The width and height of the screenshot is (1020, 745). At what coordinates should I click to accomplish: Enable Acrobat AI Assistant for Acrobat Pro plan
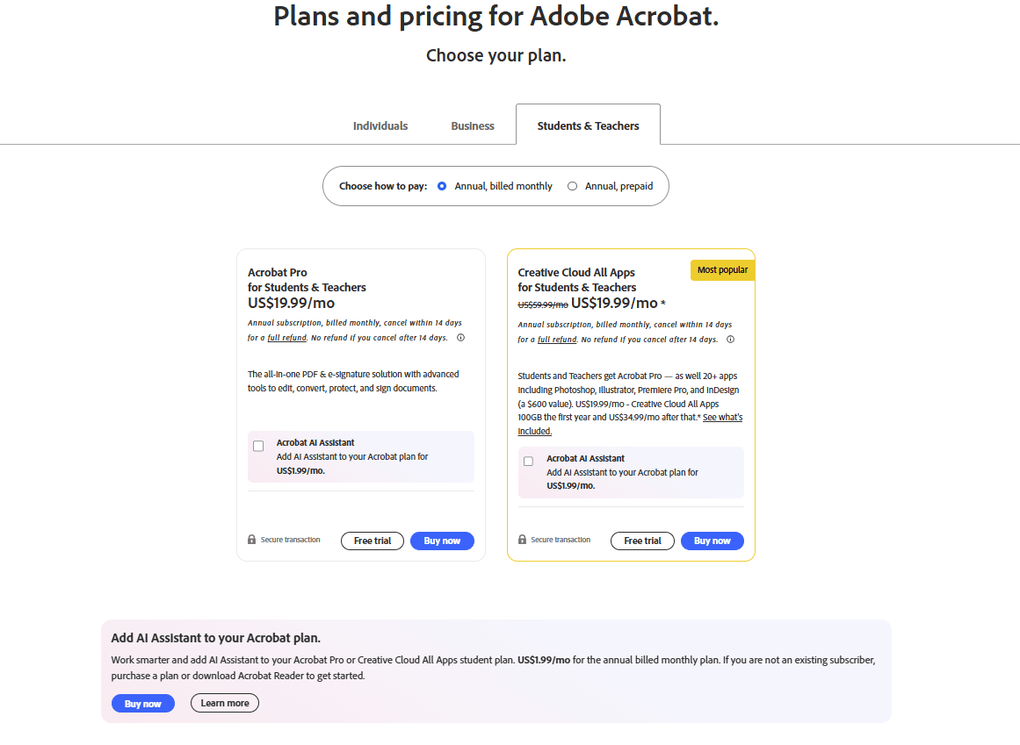point(258,446)
